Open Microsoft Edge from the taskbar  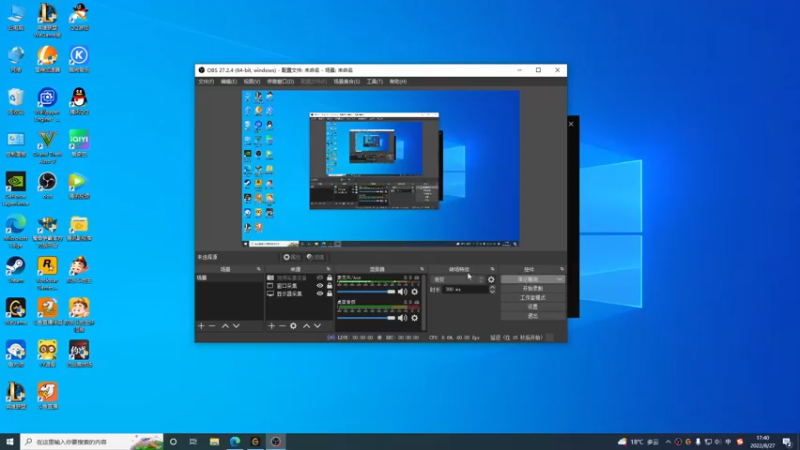(x=235, y=441)
